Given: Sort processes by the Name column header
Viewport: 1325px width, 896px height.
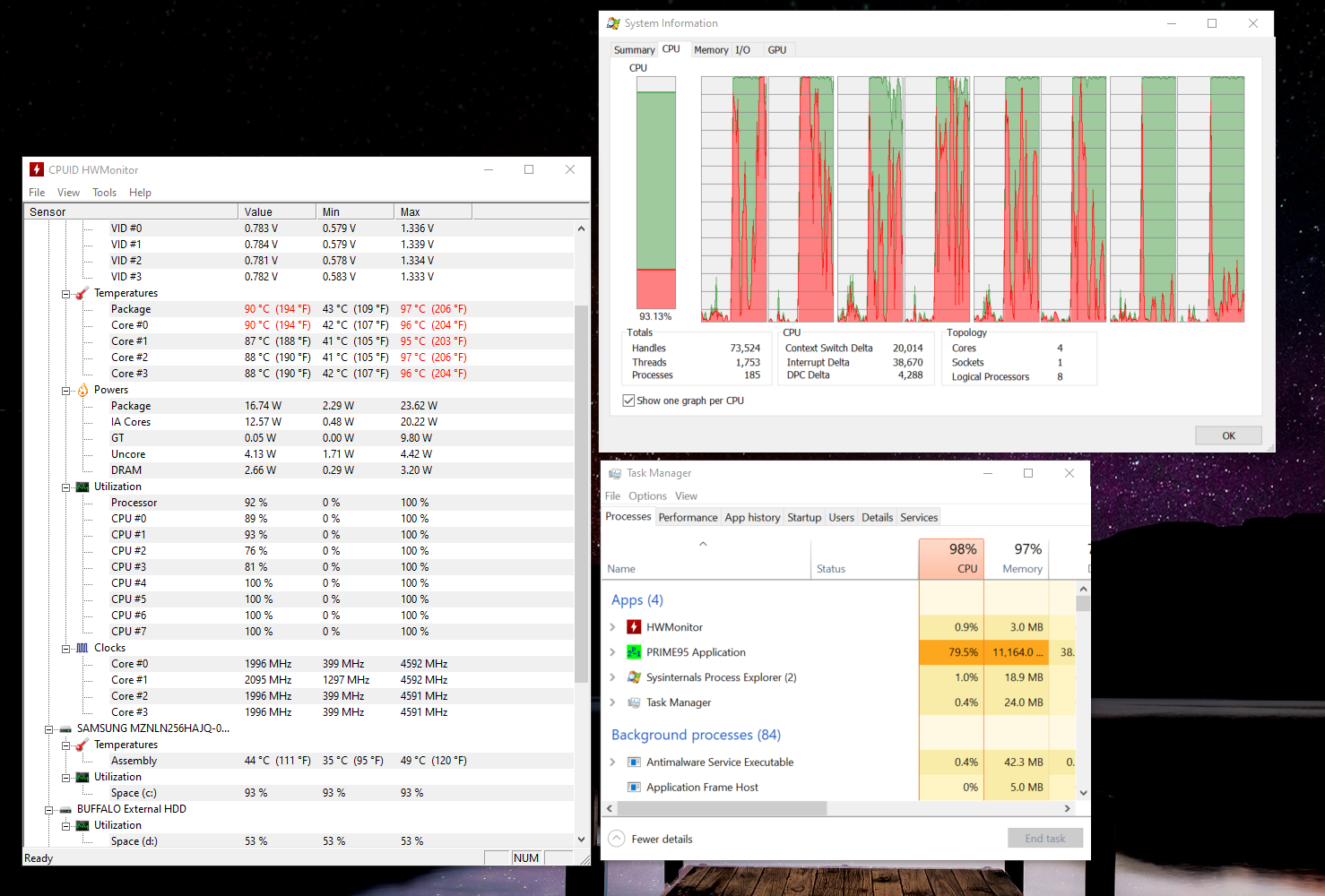Looking at the screenshot, I should [x=706, y=558].
